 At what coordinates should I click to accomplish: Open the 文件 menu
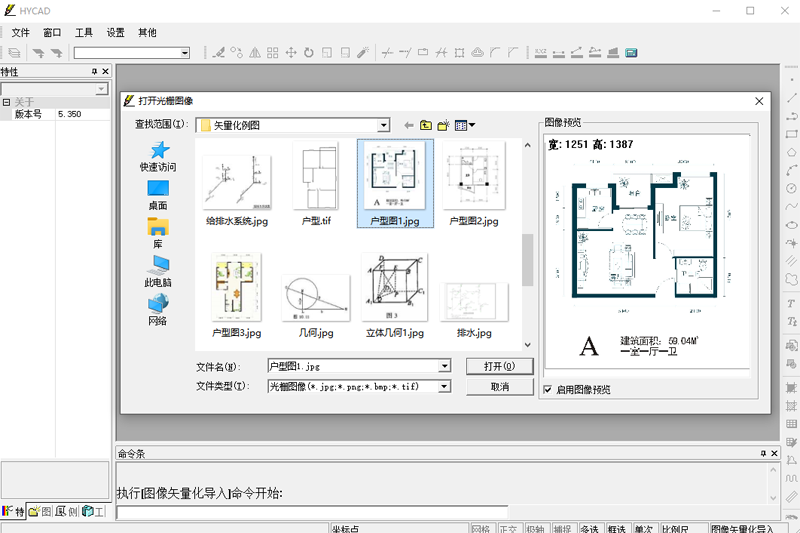(20, 32)
